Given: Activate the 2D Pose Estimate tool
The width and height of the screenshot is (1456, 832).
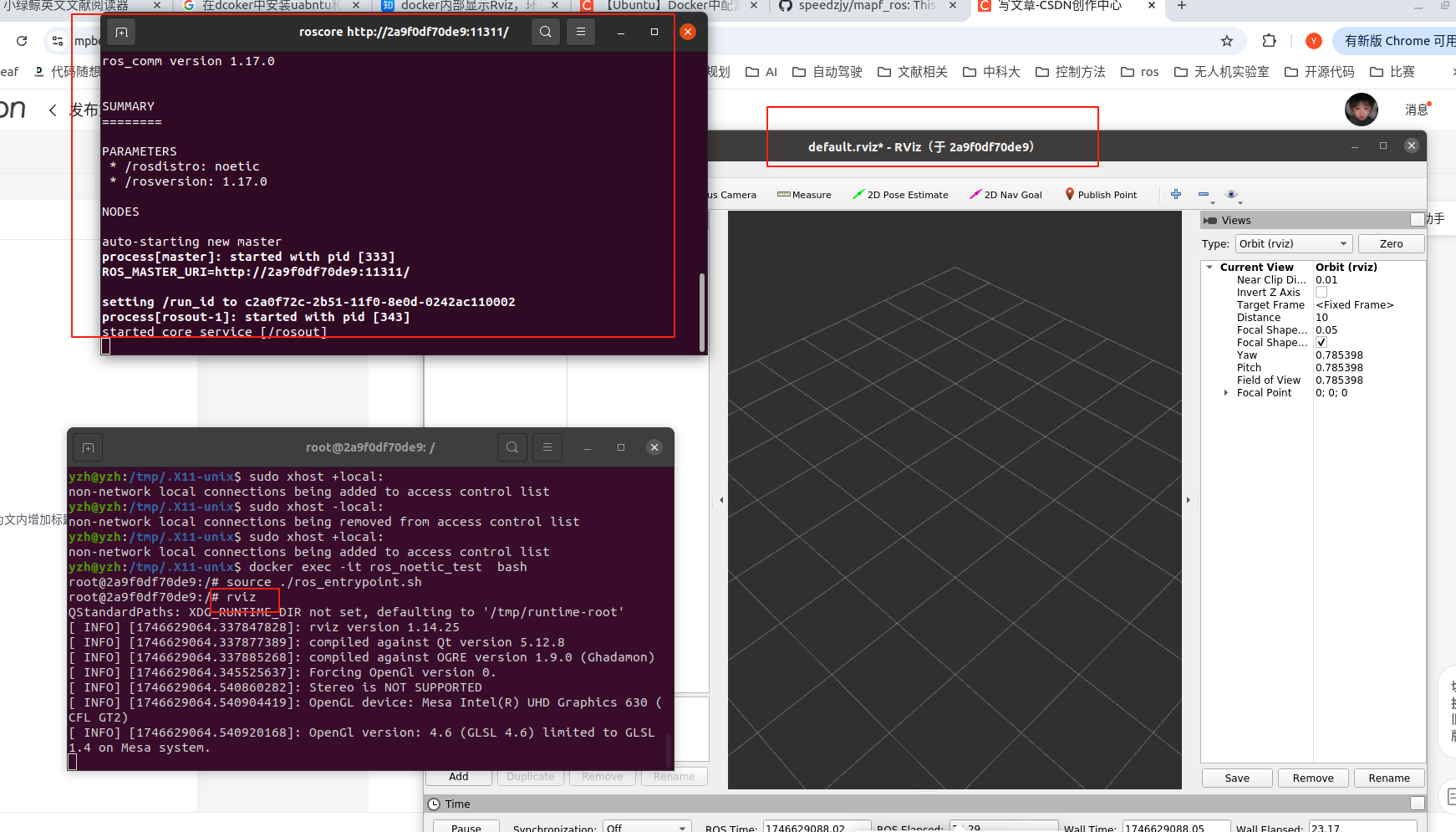Looking at the screenshot, I should pyautogui.click(x=900, y=195).
